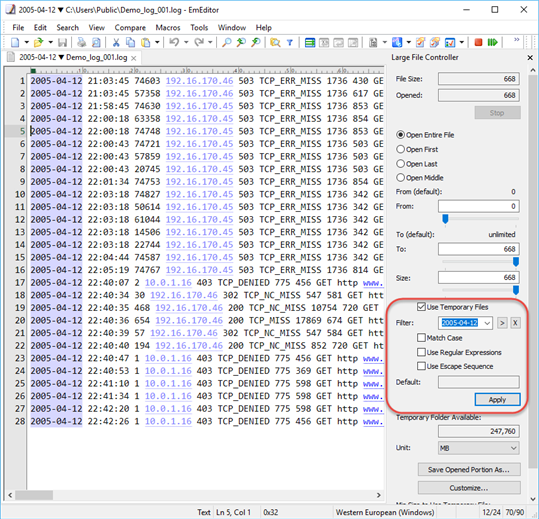Enable Match Case checkbox
539x519 pixels.
click(421, 338)
